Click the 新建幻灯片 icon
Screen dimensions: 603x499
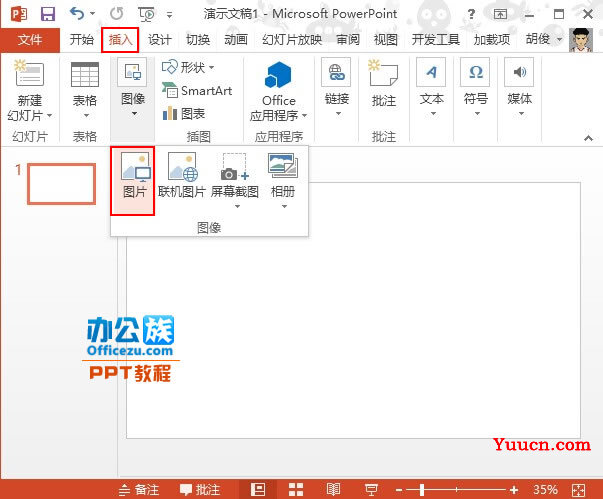pyautogui.click(x=30, y=73)
